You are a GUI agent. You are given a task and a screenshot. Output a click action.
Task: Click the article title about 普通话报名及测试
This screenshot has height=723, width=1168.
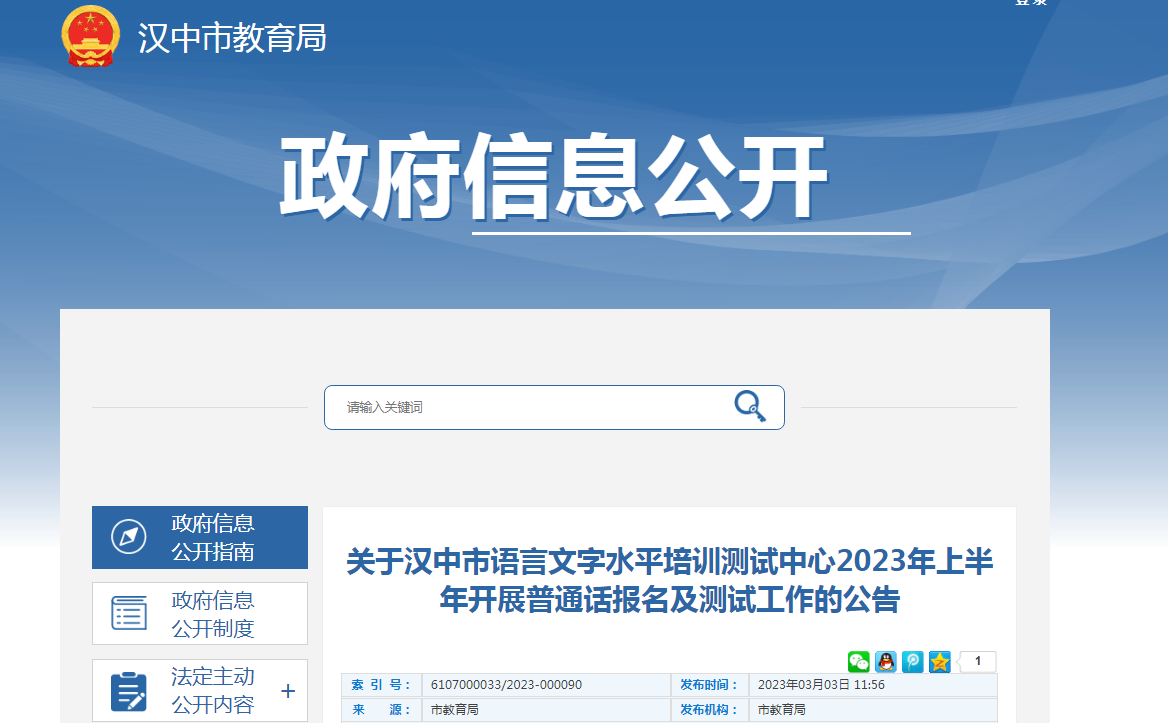click(x=669, y=580)
